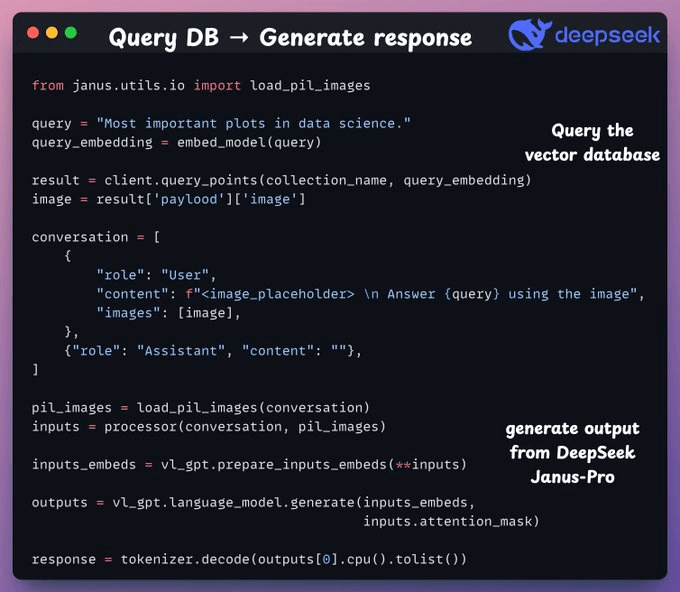Click the processor(conversation, pil_images) line
Image resolution: width=680 pixels, height=592 pixels.
(208, 427)
